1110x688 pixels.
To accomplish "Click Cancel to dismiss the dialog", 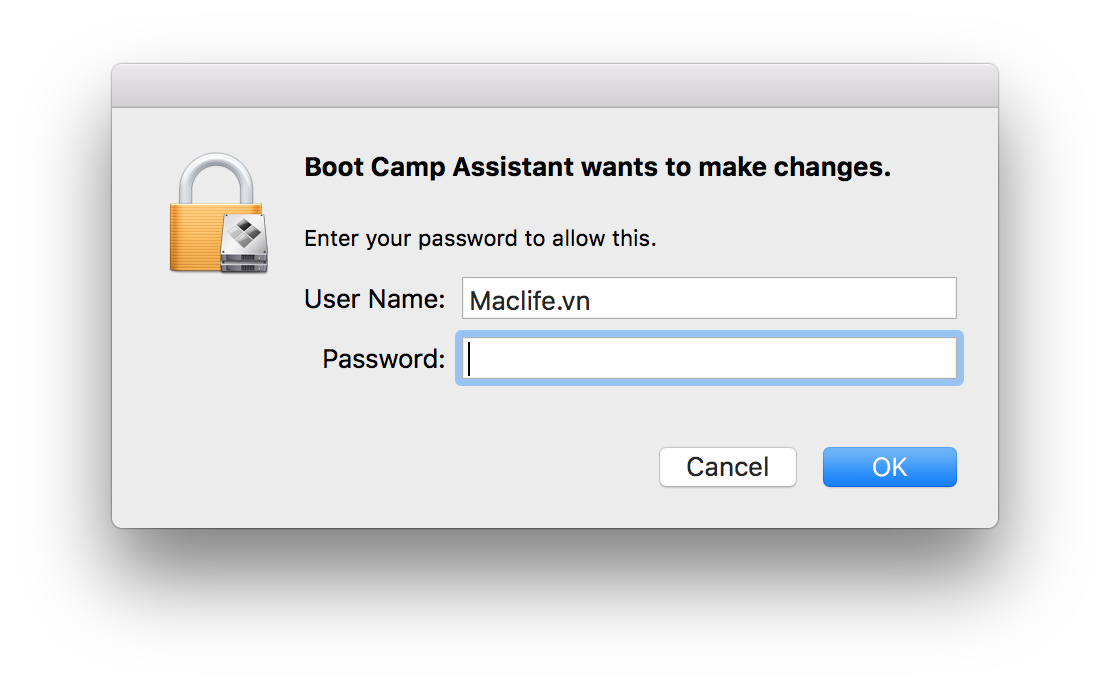I will [x=727, y=466].
